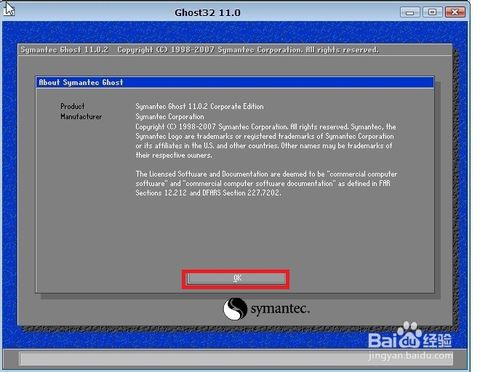
Task: Click the Manufacturer label
Action: click(81, 117)
